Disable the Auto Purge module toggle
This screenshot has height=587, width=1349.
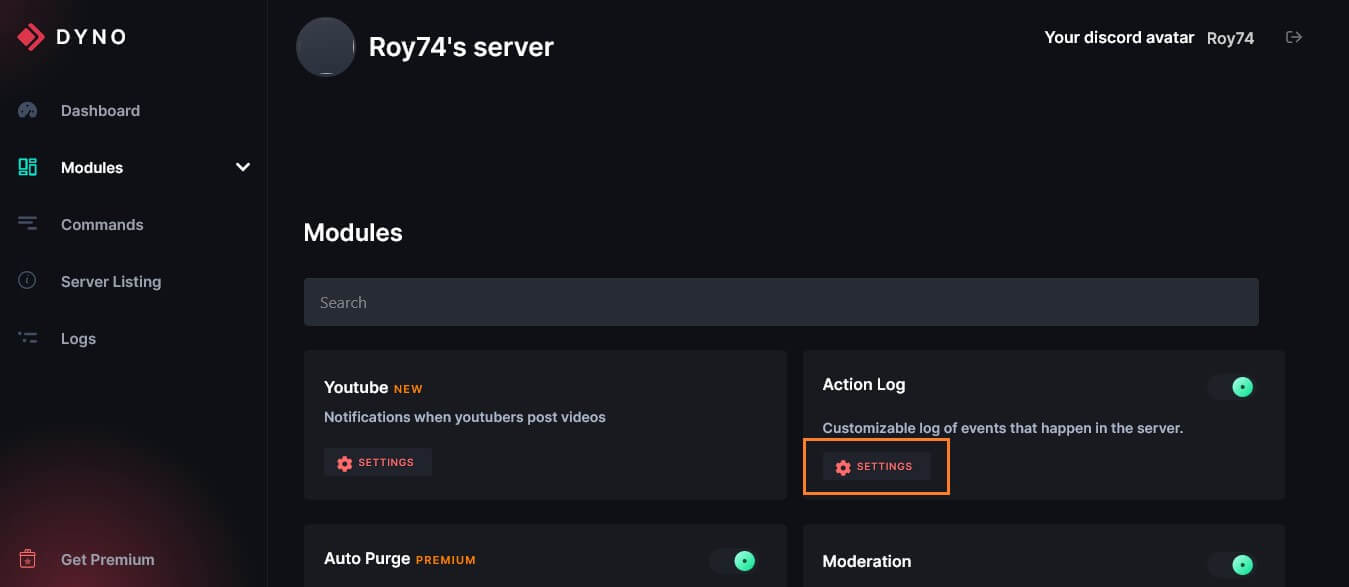point(733,561)
